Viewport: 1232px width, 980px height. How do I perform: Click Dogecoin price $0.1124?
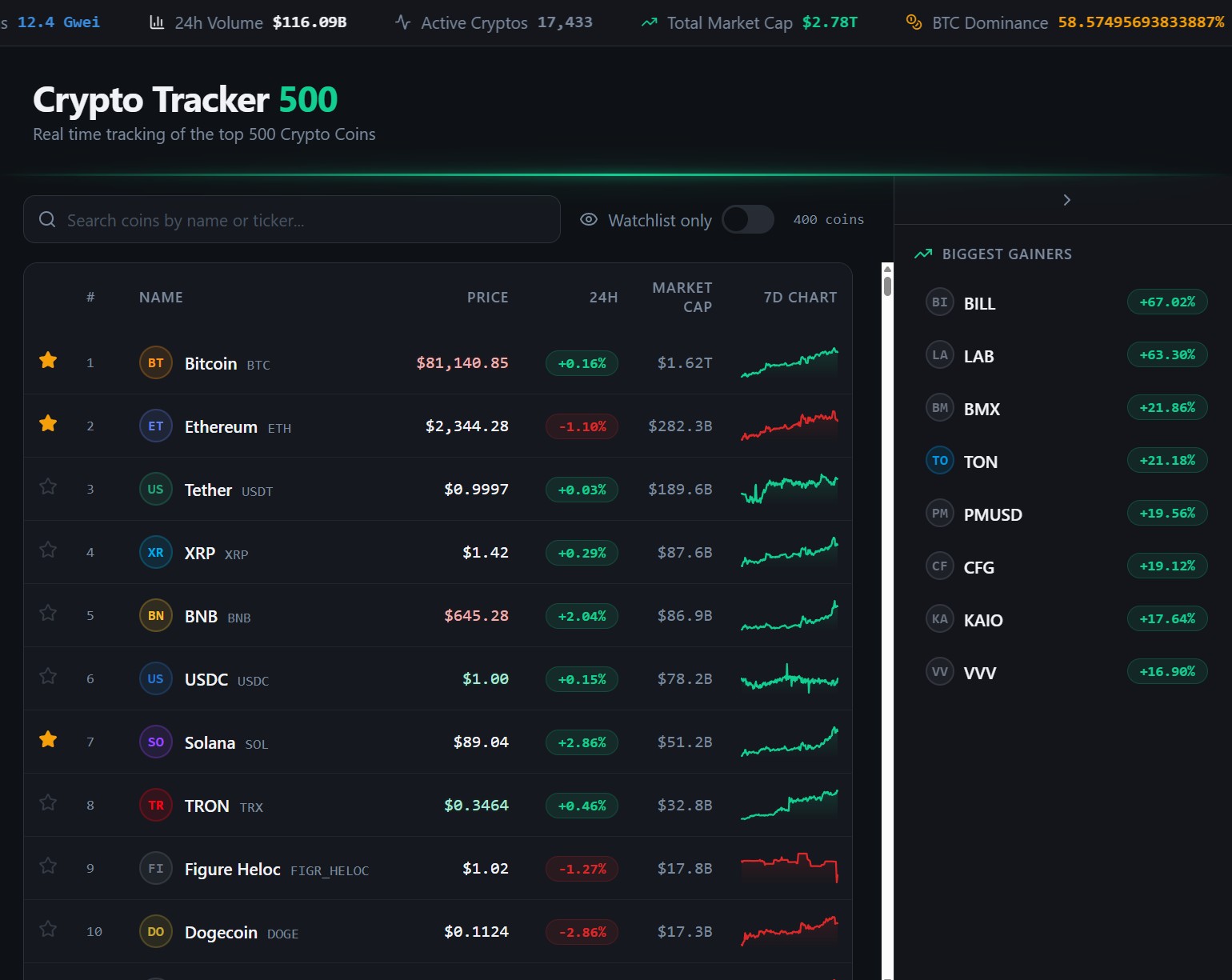coord(476,931)
